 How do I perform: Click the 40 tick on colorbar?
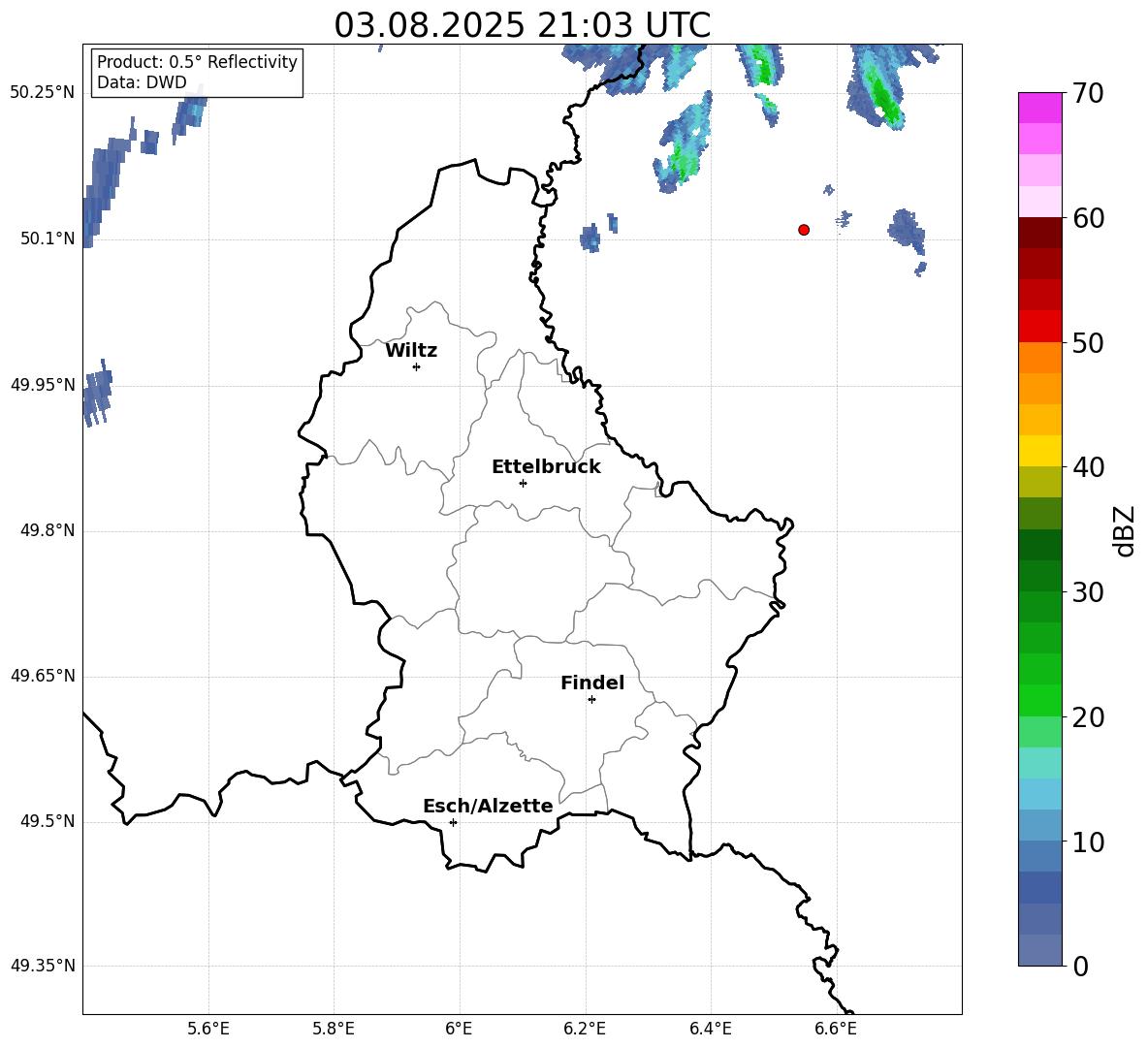[1088, 467]
